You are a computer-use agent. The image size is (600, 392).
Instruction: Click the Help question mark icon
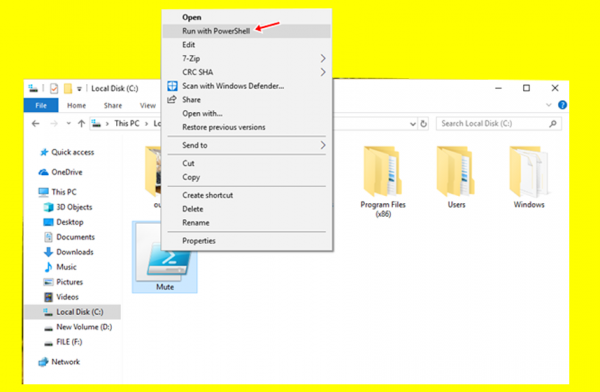[x=562, y=105]
